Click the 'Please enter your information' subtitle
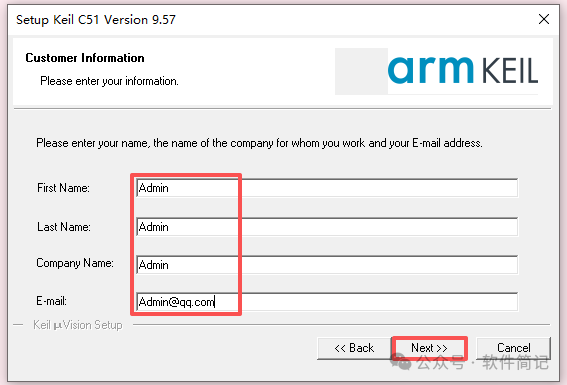The image size is (567, 385). (x=109, y=81)
